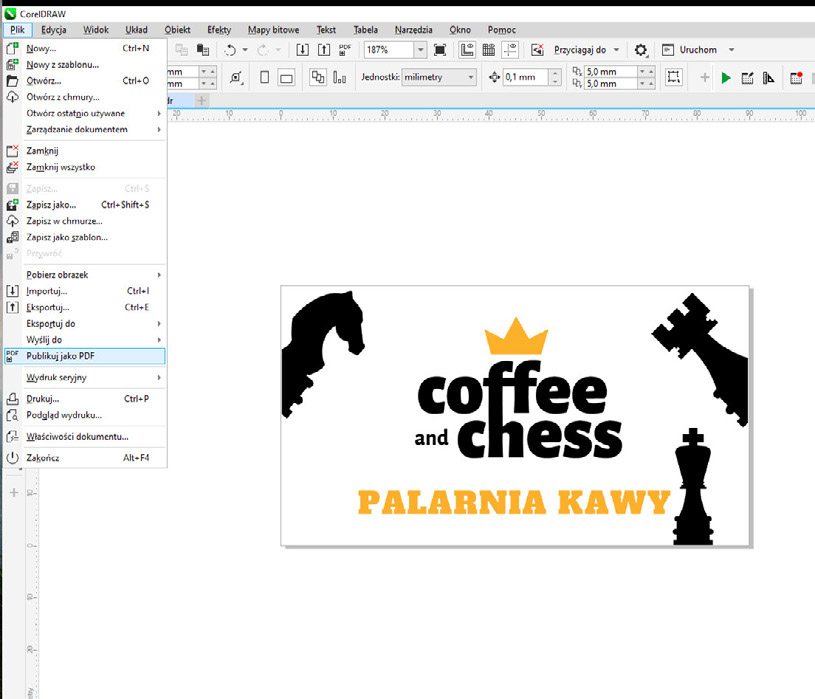The width and height of the screenshot is (815, 699).
Task: Open the Mapy bitowe menu
Action: coord(273,30)
